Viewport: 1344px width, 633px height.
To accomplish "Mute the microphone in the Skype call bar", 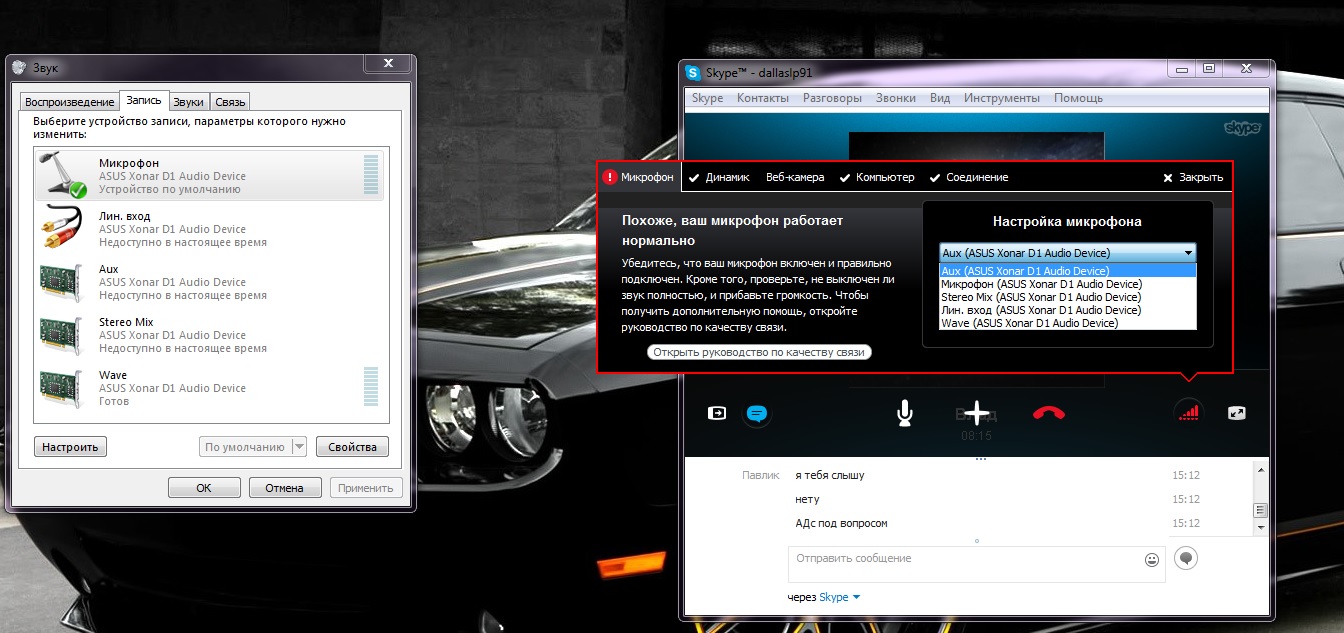I will [x=904, y=413].
